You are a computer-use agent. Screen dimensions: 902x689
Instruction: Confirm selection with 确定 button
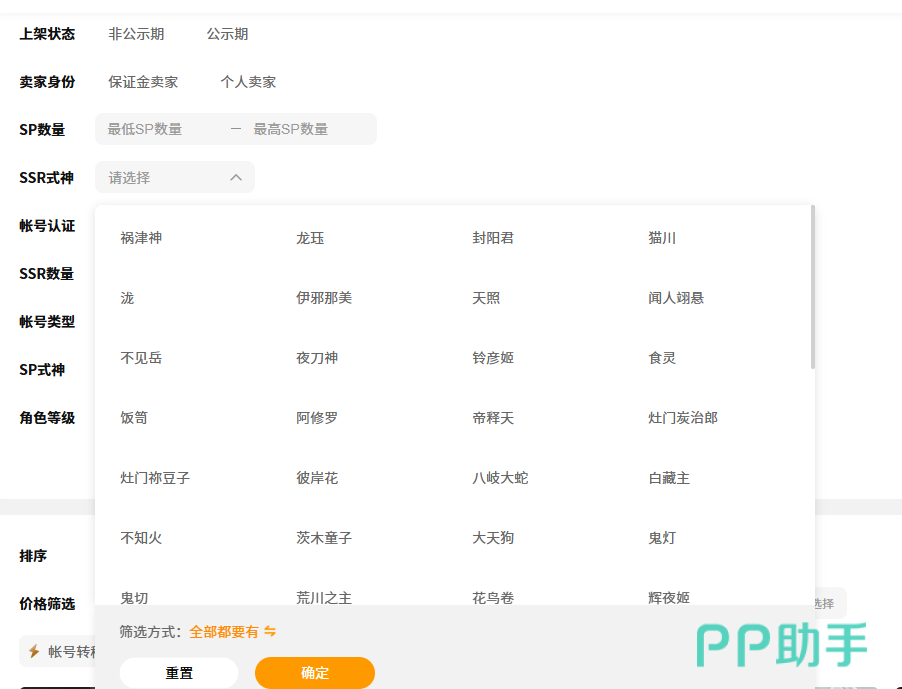pos(314,673)
